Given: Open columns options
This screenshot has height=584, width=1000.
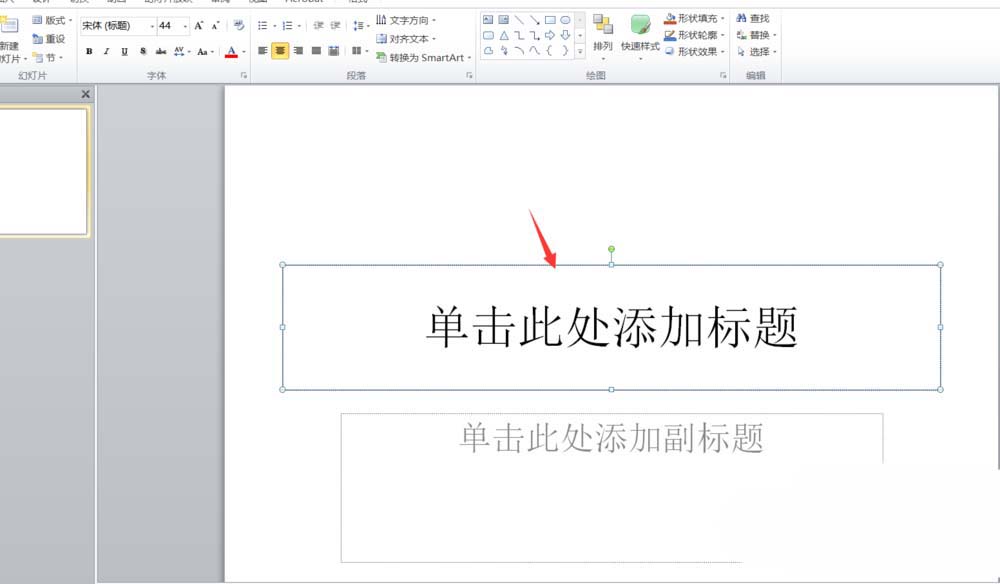Looking at the screenshot, I should 360,50.
